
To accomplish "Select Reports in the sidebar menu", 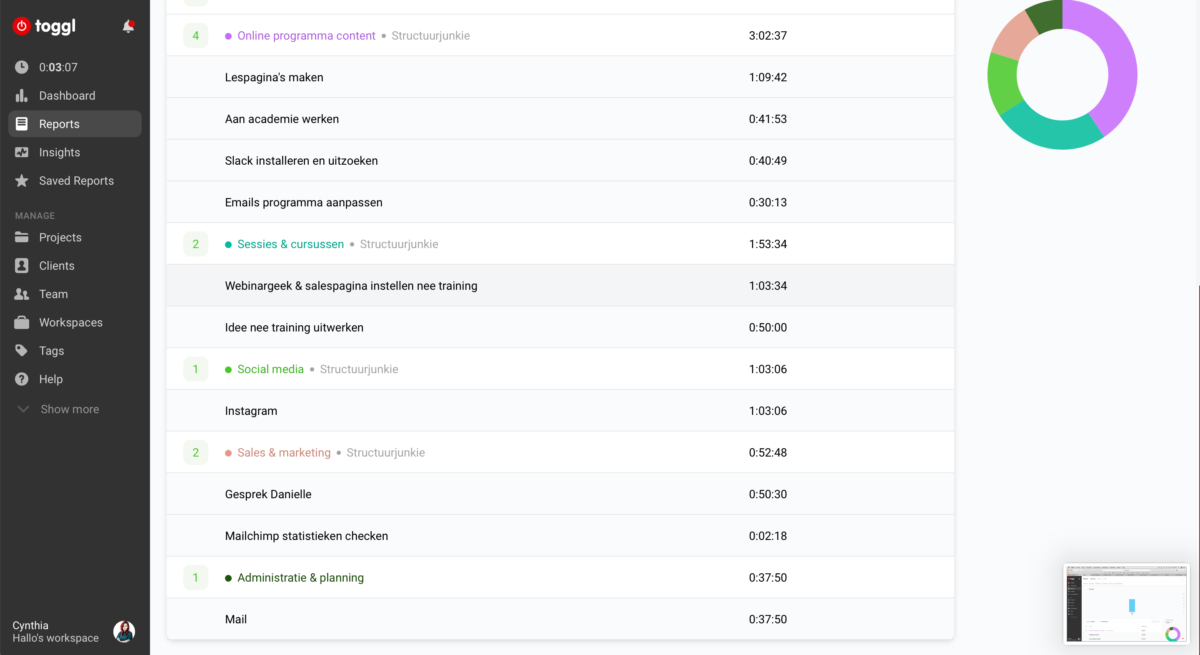I will (59, 124).
